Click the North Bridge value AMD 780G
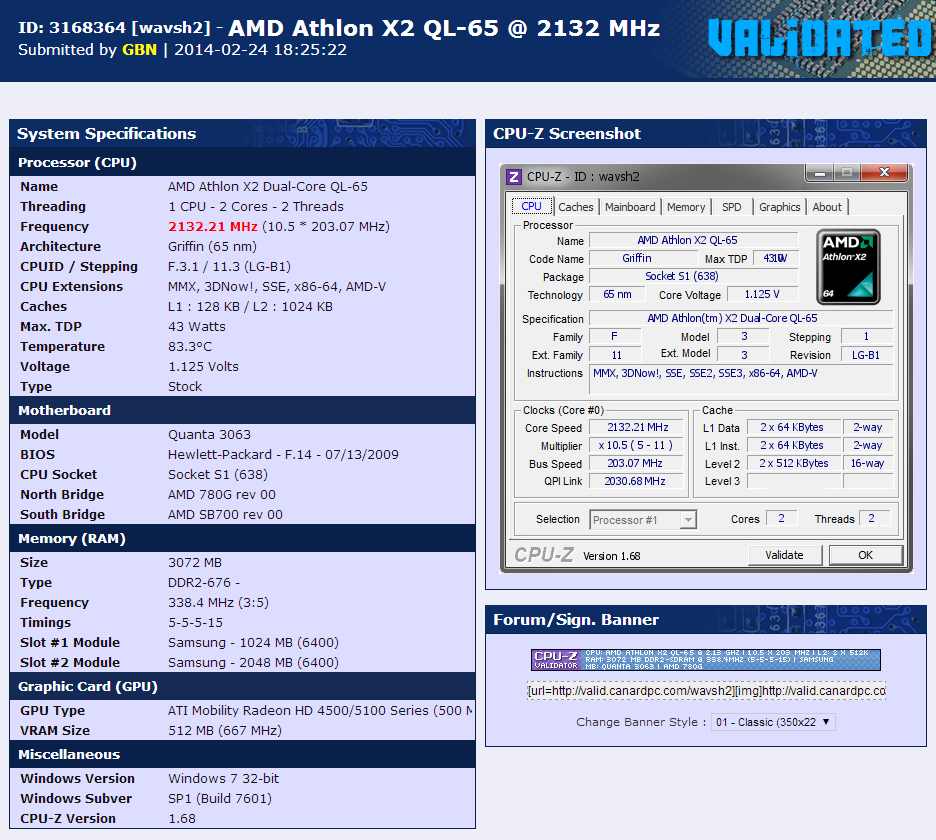 221,495
